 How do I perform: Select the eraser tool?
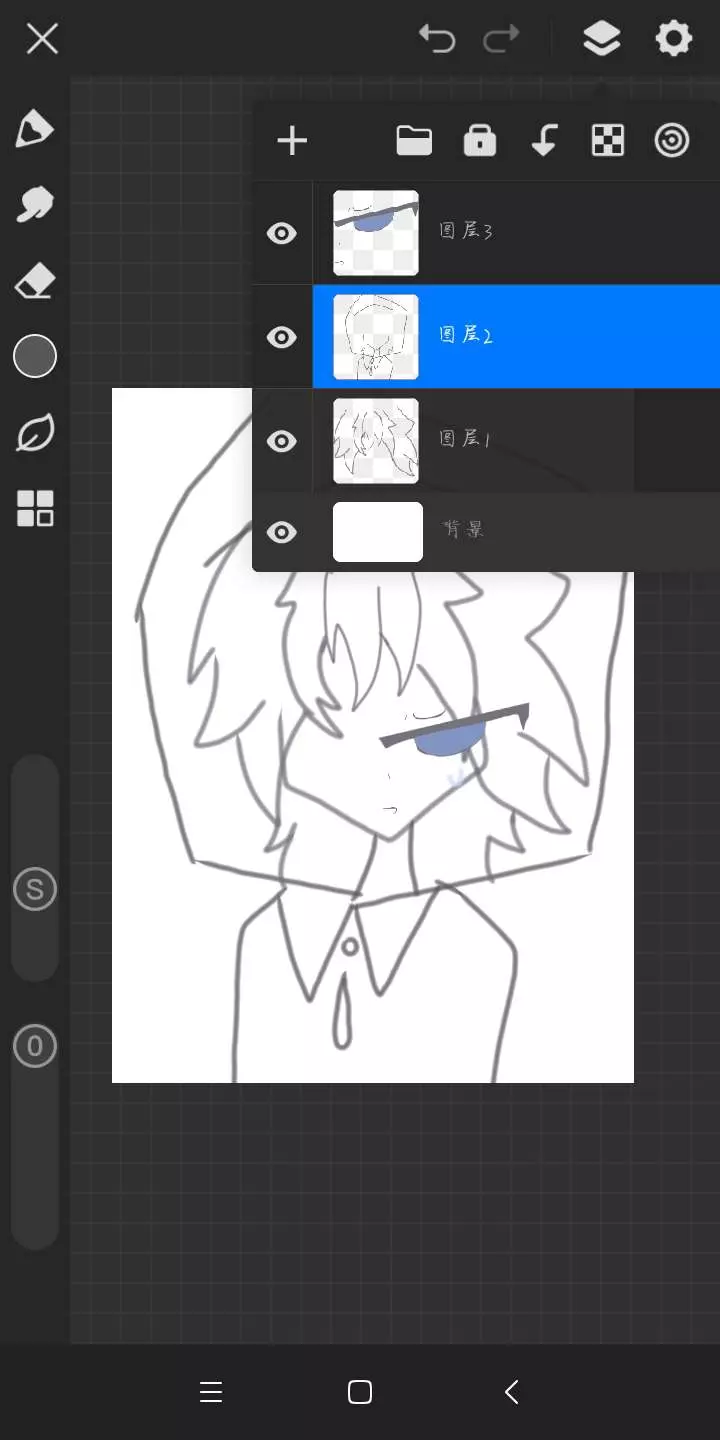(34, 282)
